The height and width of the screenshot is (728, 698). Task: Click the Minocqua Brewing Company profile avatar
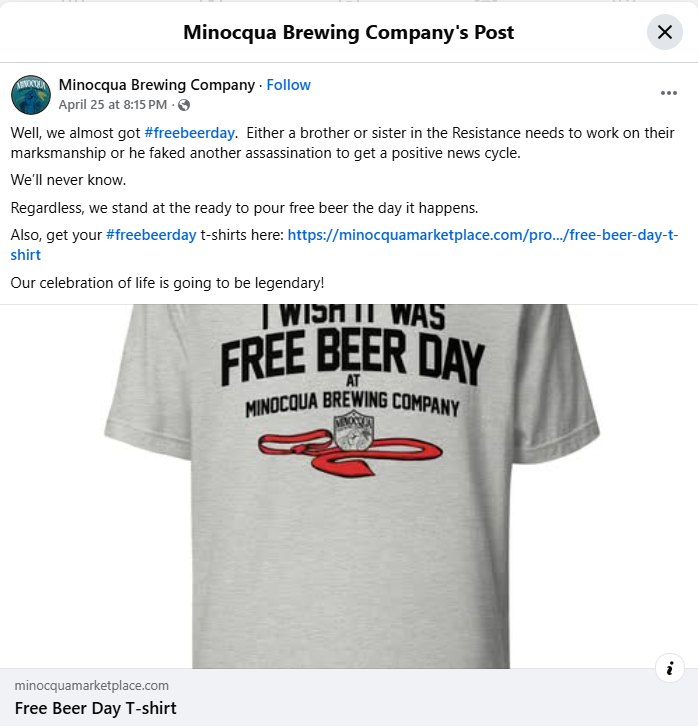[31, 95]
